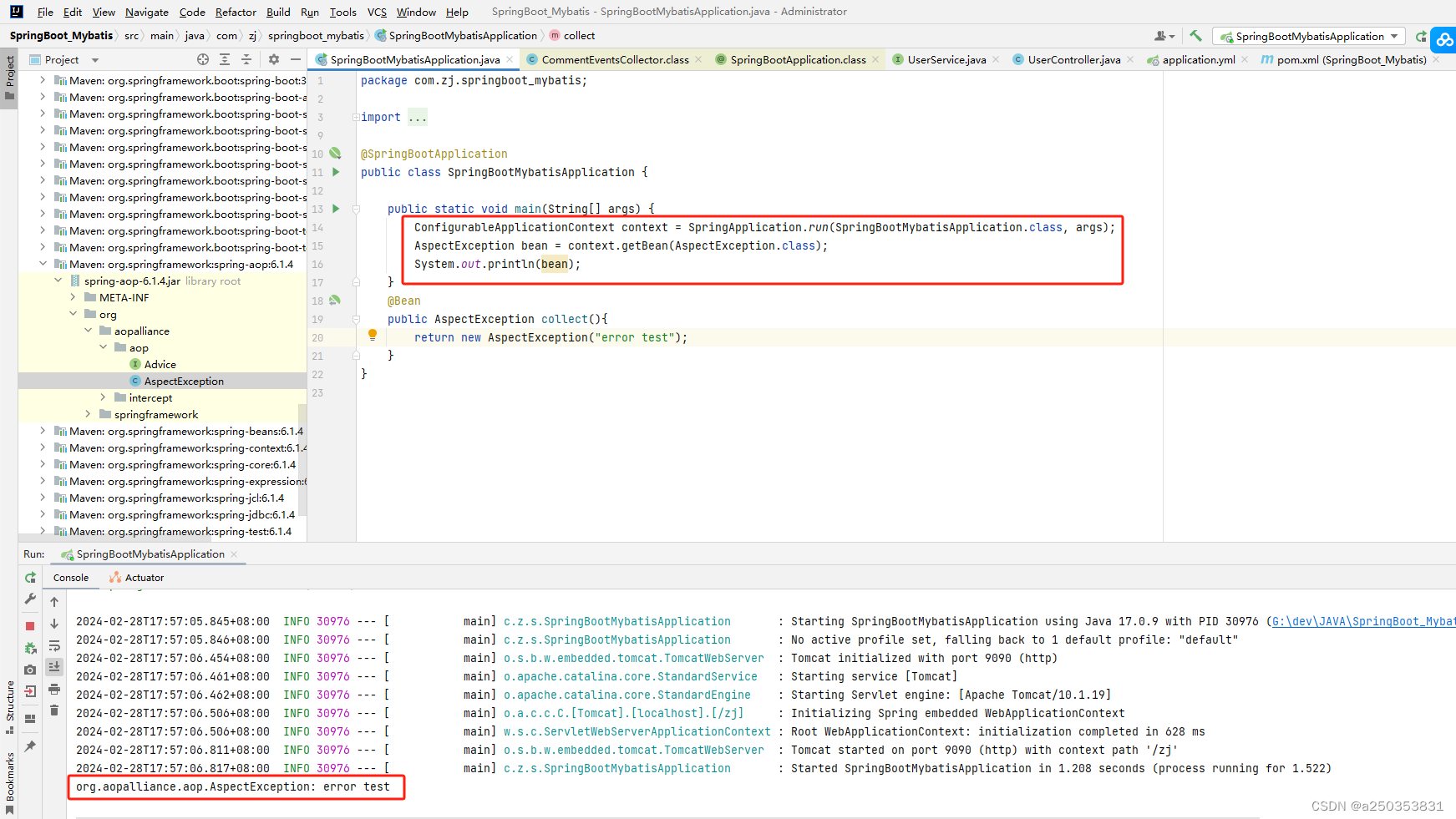This screenshot has width=1456, height=819.
Task: Rerun SpringBootMybatisApplication in Run panel
Action: (30, 578)
